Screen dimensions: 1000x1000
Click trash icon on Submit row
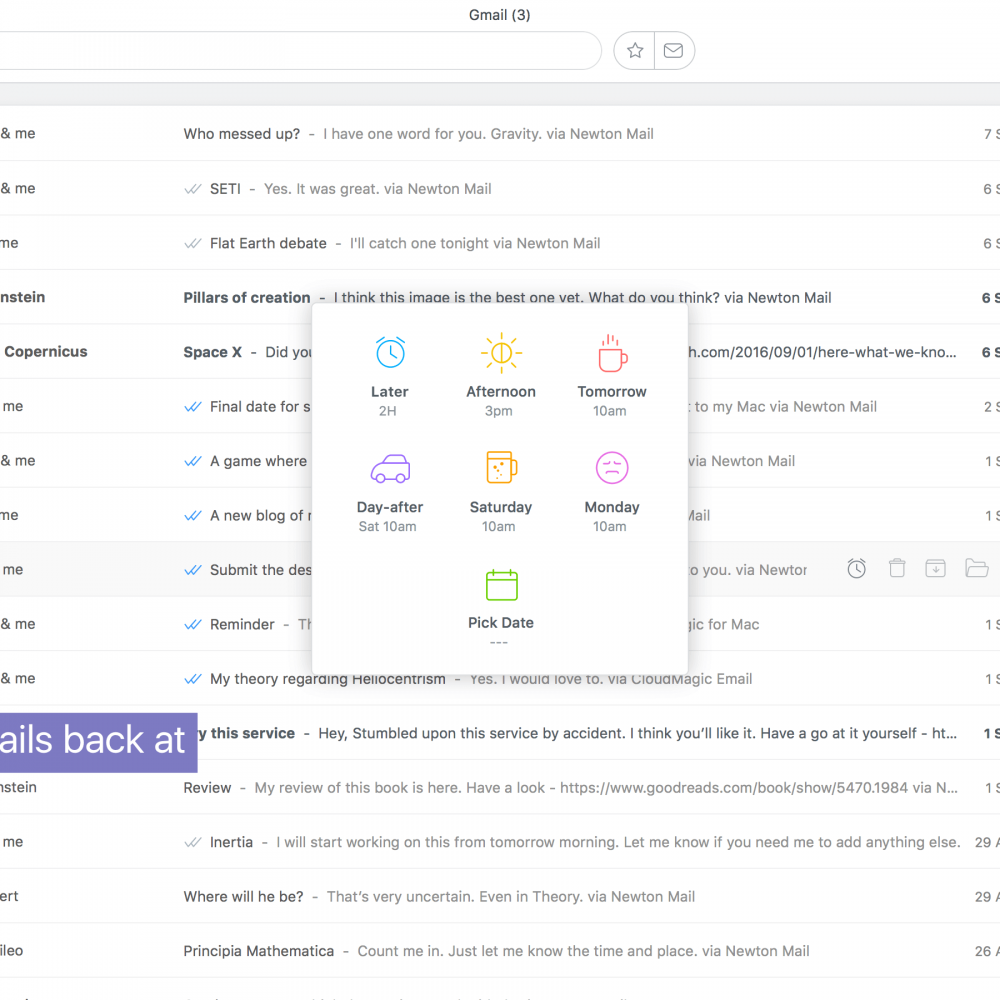coord(897,568)
